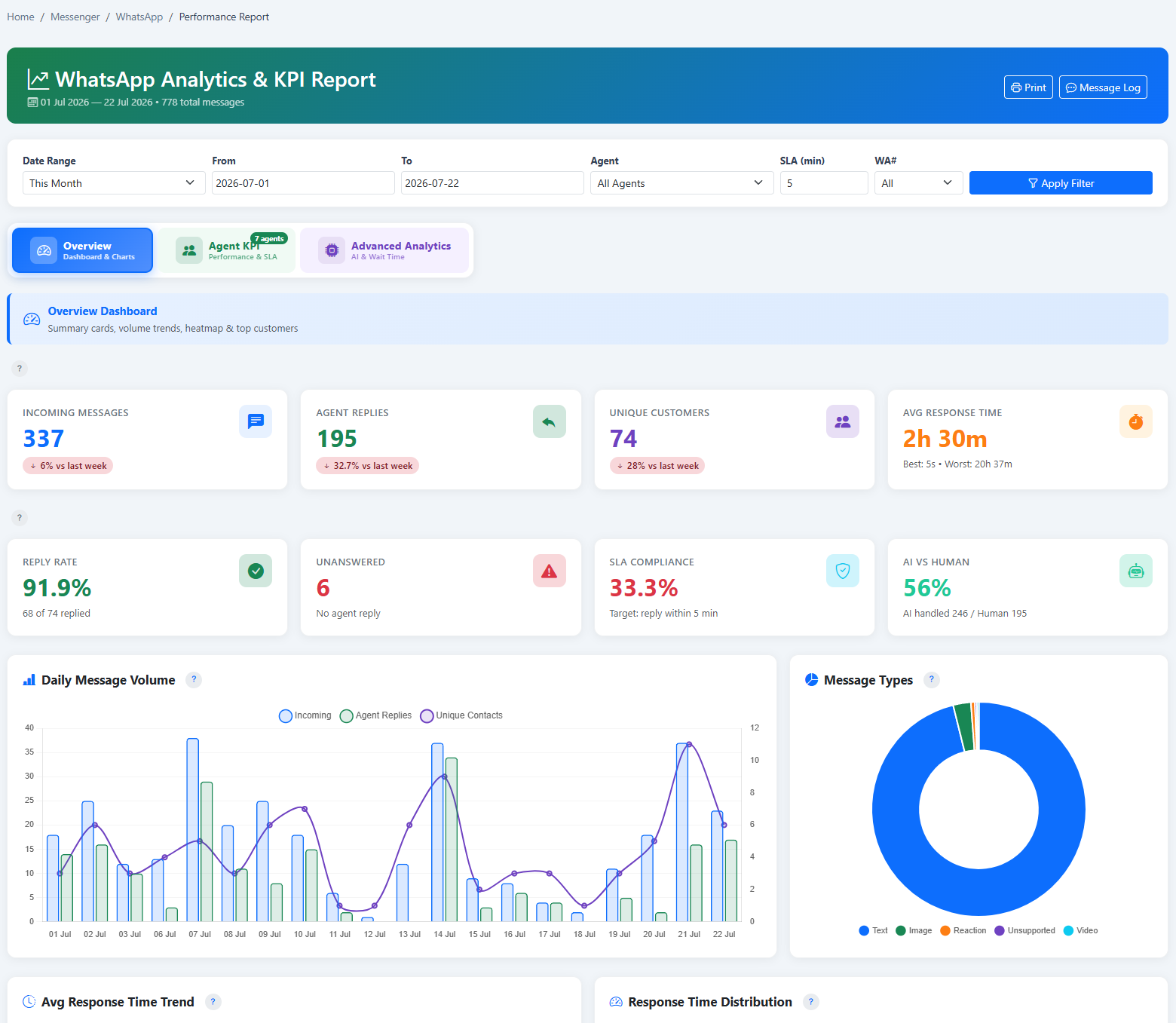Click the 7 agents badge

click(269, 238)
